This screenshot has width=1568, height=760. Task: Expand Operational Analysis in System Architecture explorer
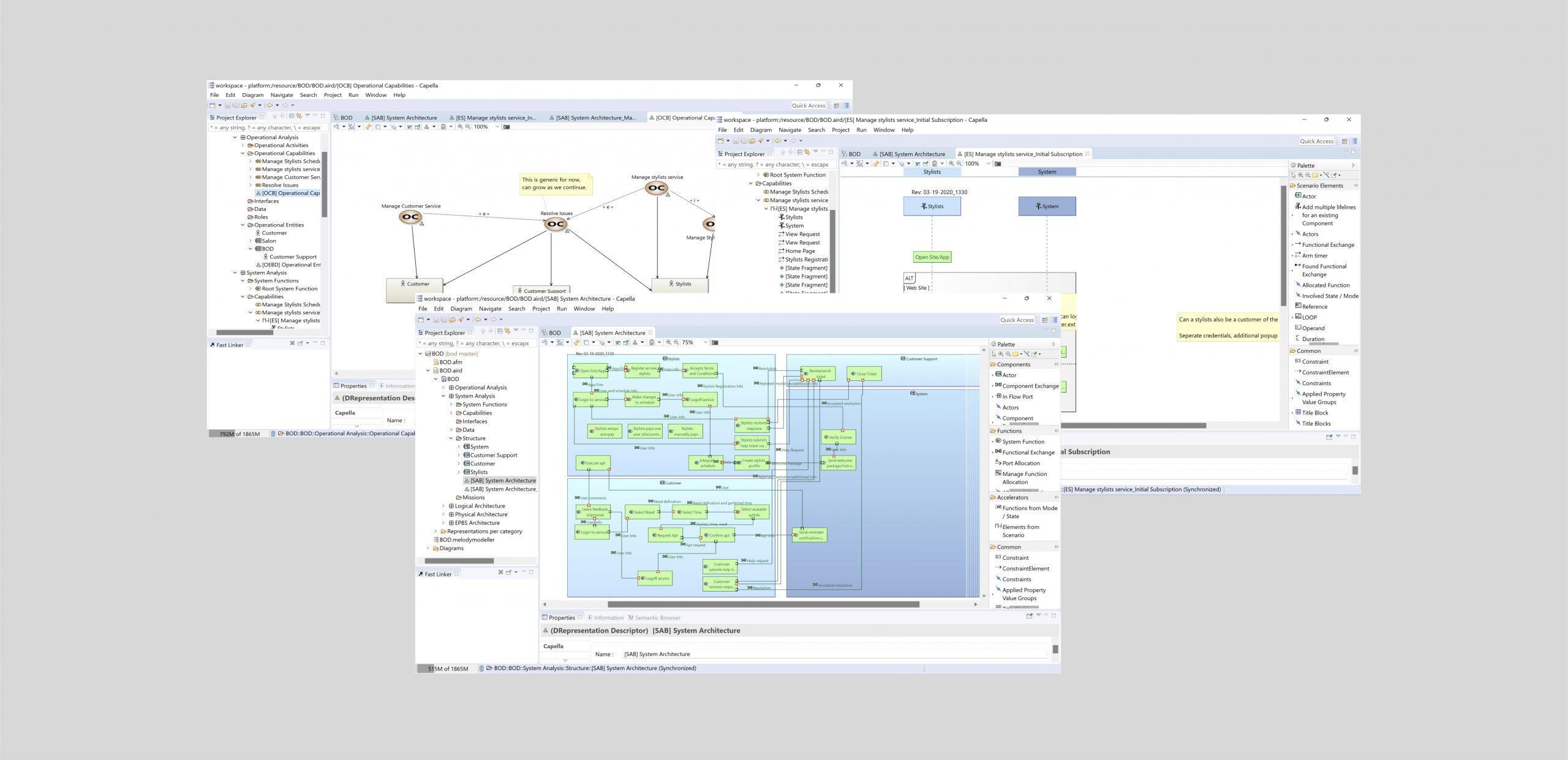tap(443, 388)
